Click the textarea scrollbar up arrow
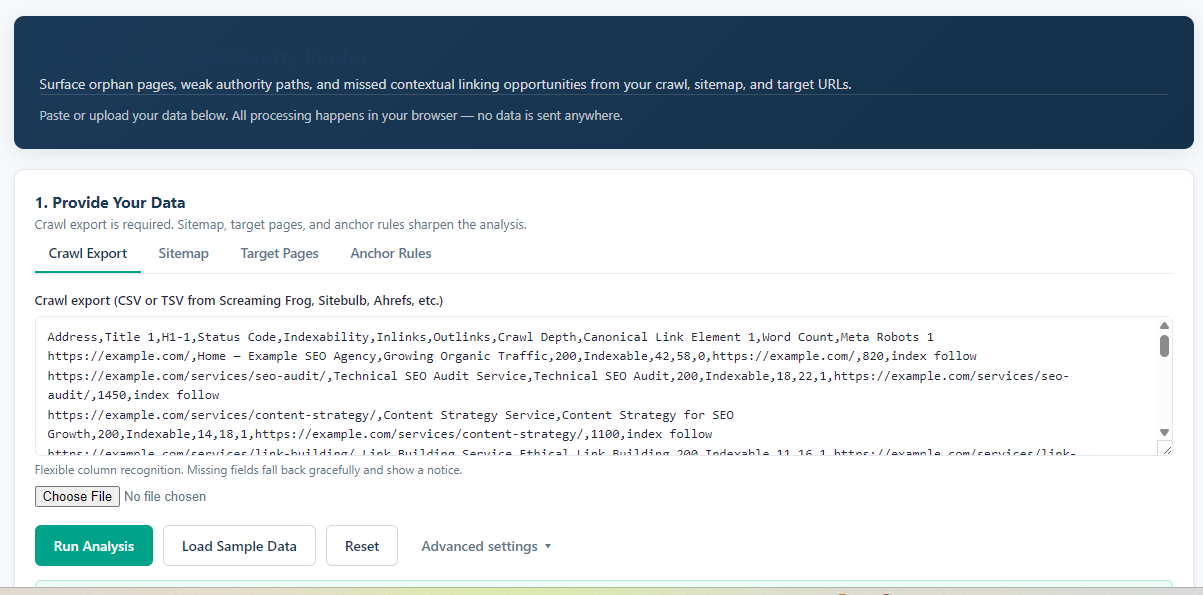 coord(1164,326)
